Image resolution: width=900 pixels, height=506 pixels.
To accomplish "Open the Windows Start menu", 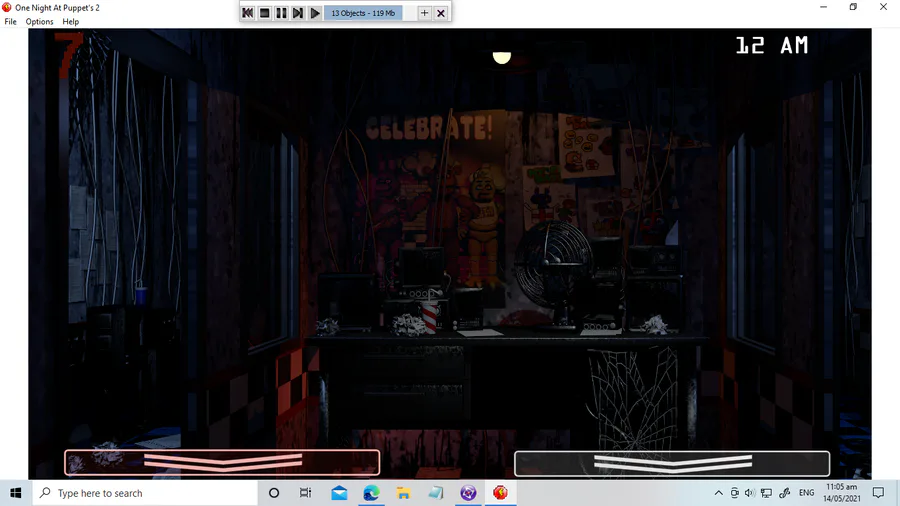I will (x=15, y=493).
